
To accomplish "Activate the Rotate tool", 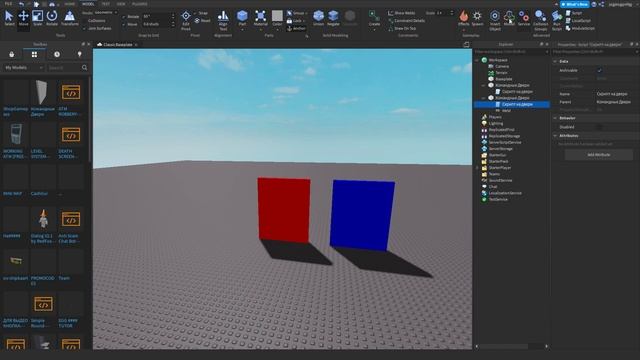I will click(52, 19).
